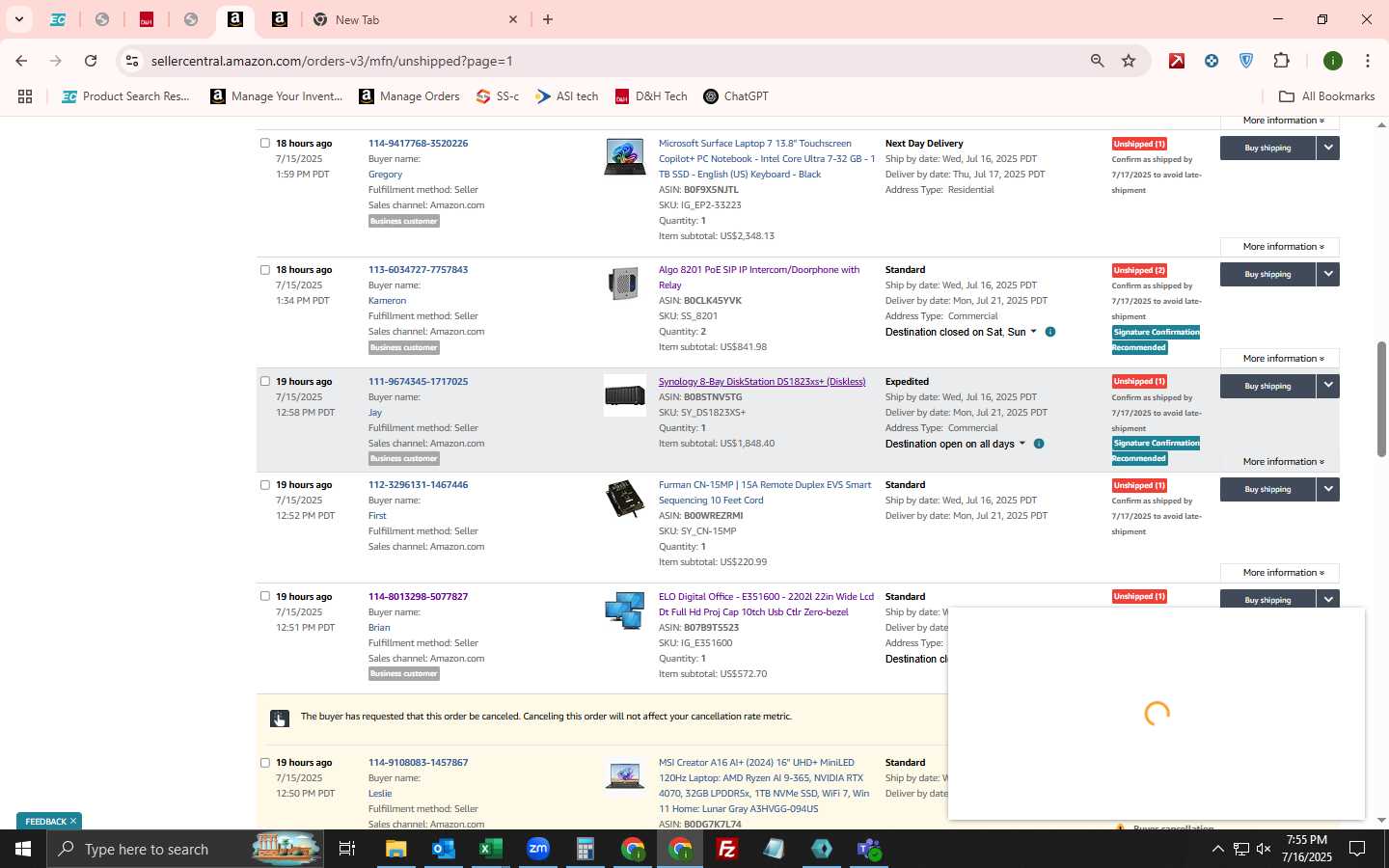Expand More information for the Surface Laptop order

[x=1279, y=247]
